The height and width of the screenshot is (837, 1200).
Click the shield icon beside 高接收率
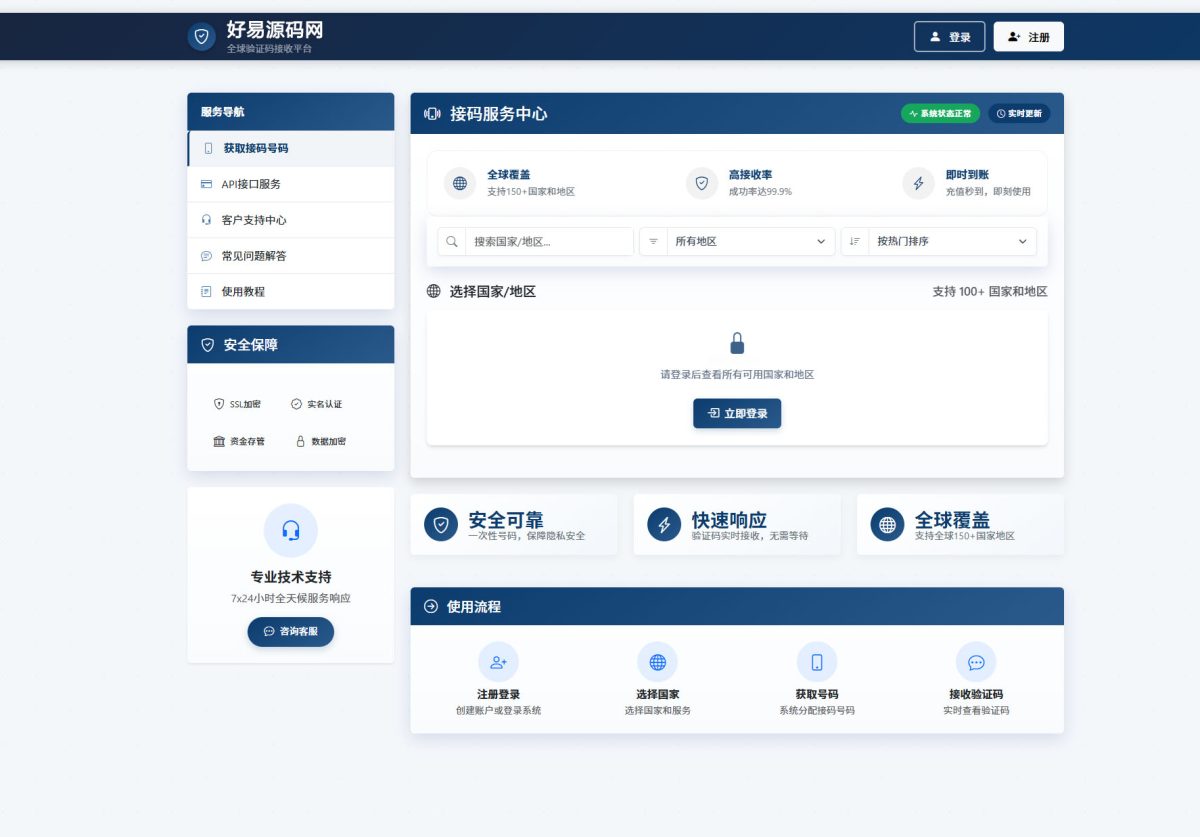(702, 183)
